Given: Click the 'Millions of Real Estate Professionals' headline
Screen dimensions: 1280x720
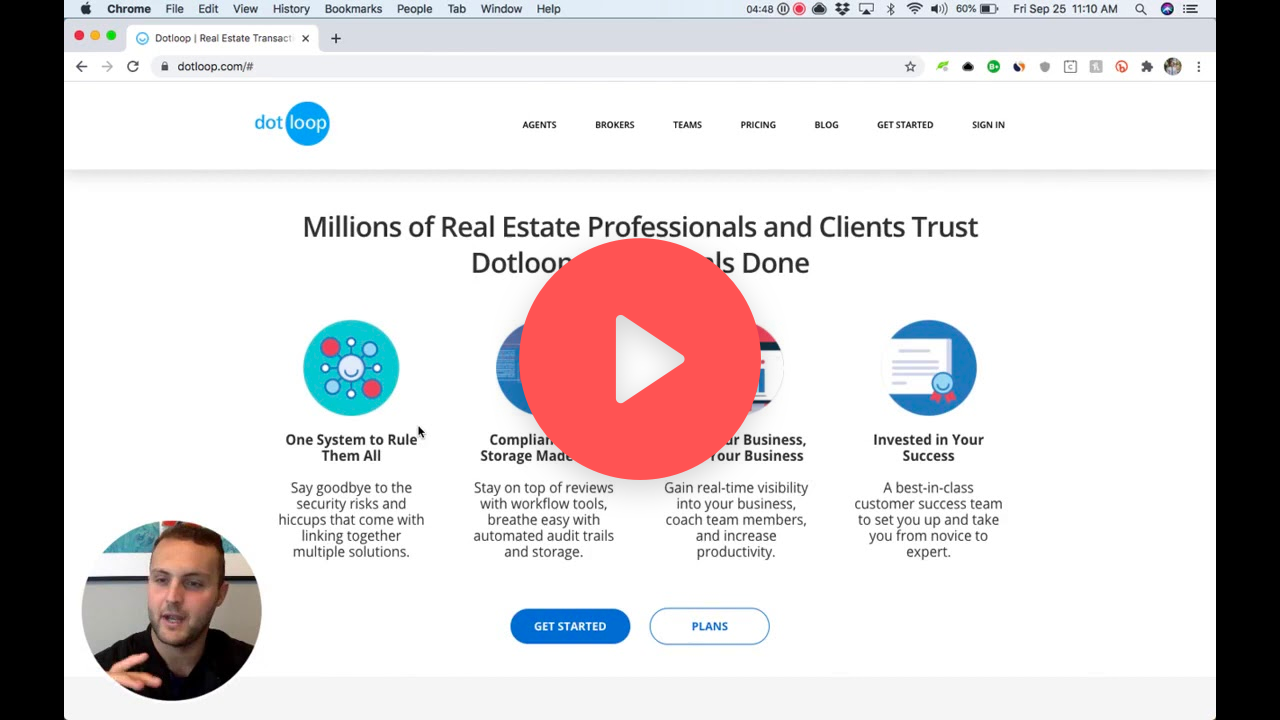Looking at the screenshot, I should pos(640,244).
